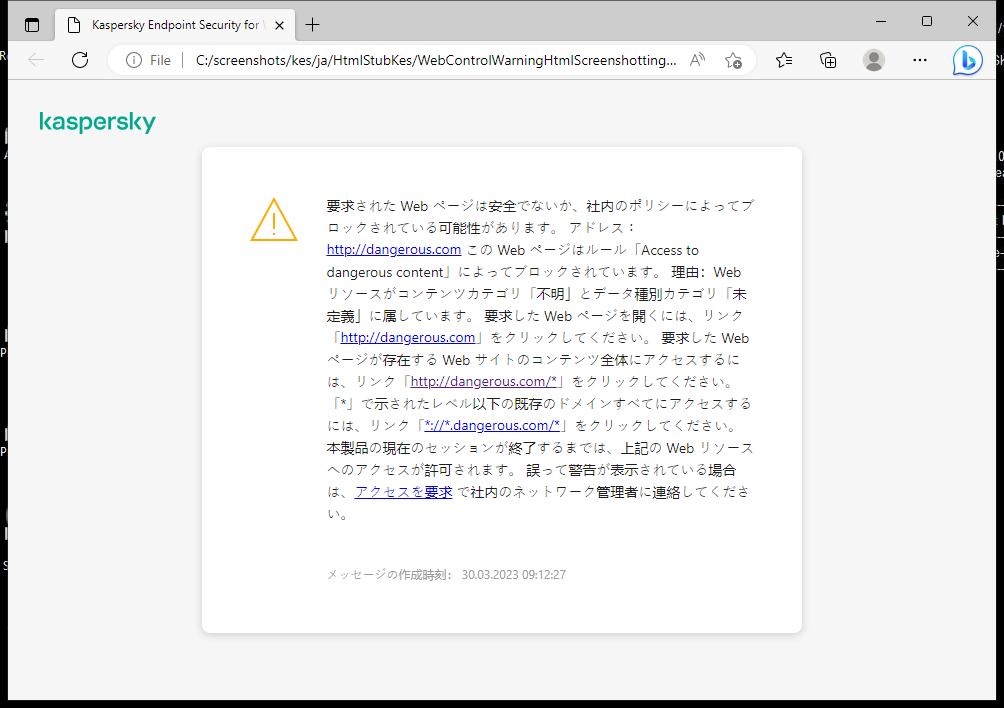The image size is (1004, 708).
Task: Click the Kaspersky logo
Action: [97, 122]
